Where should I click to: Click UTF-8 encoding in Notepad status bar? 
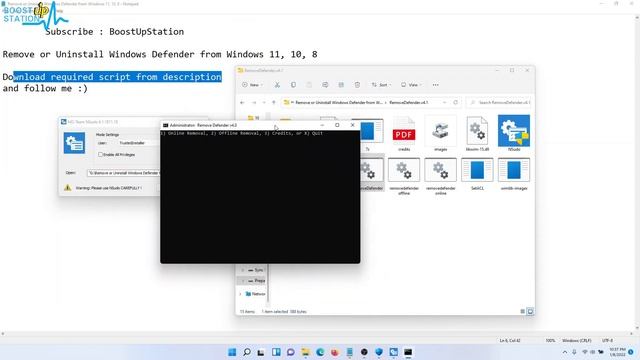607,340
